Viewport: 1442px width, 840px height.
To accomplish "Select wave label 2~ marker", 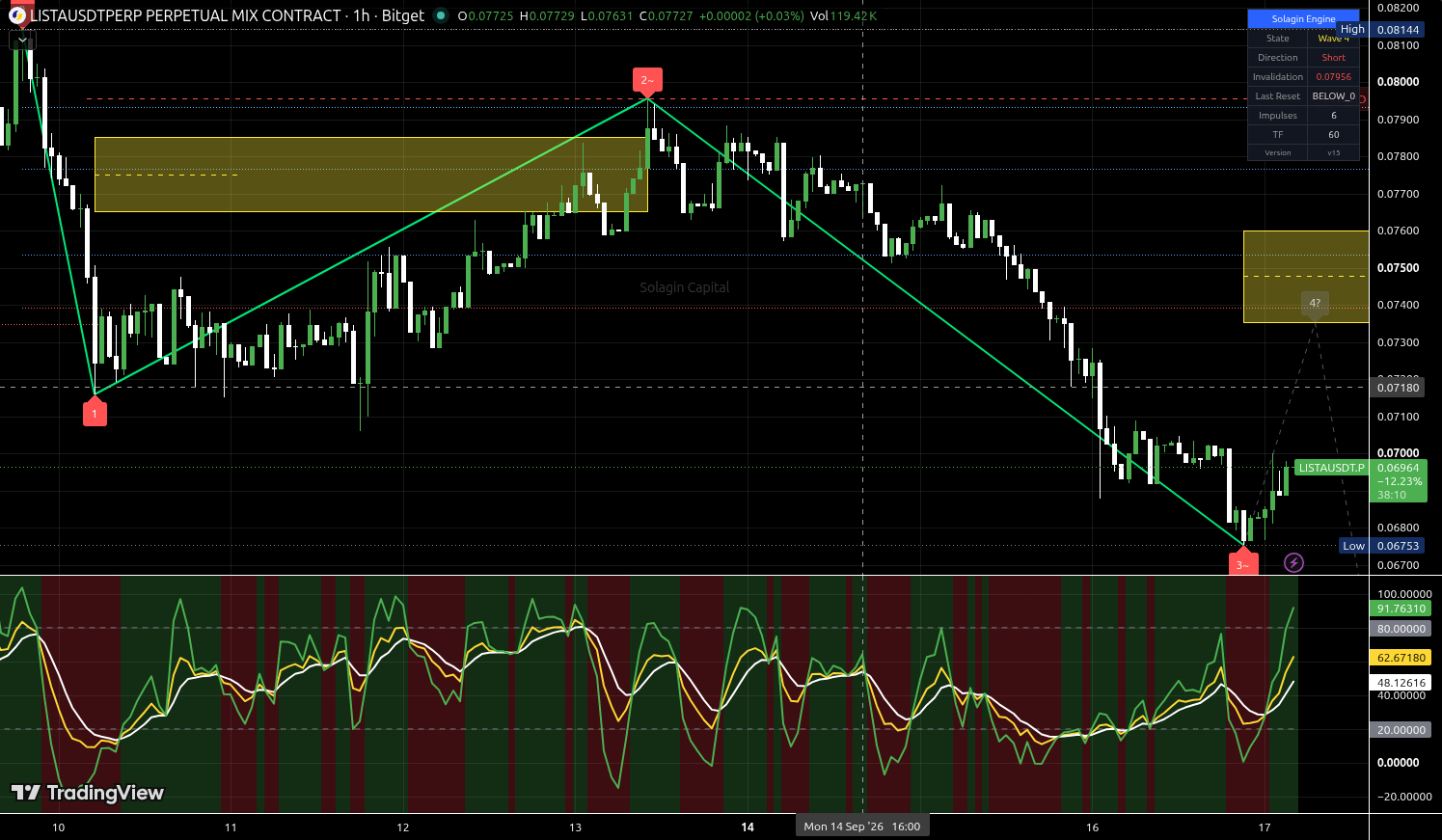I will click(647, 81).
